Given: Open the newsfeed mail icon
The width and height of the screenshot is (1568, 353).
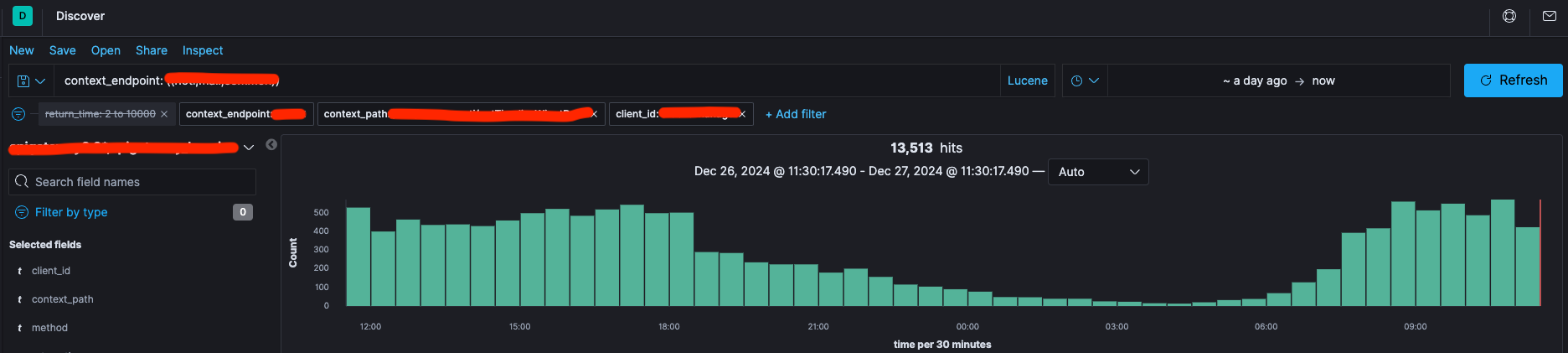Looking at the screenshot, I should click(x=1549, y=16).
